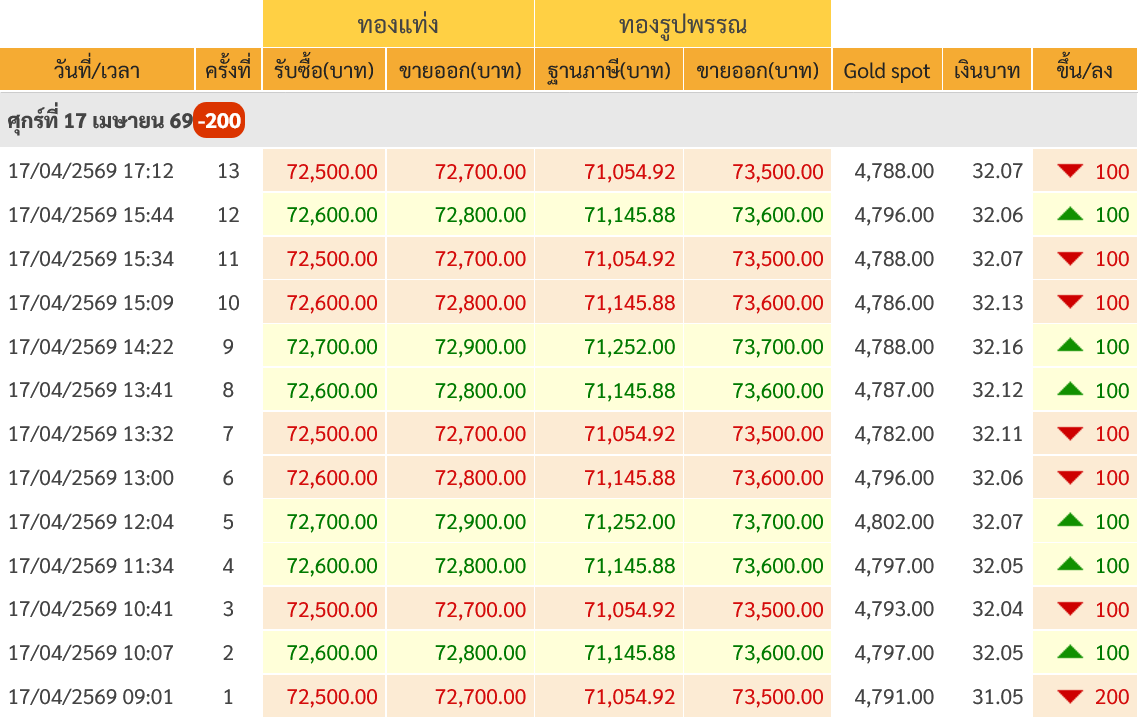Click the timestamp 17/04/2569 09:01
This screenshot has height=718, width=1138.
point(91,697)
